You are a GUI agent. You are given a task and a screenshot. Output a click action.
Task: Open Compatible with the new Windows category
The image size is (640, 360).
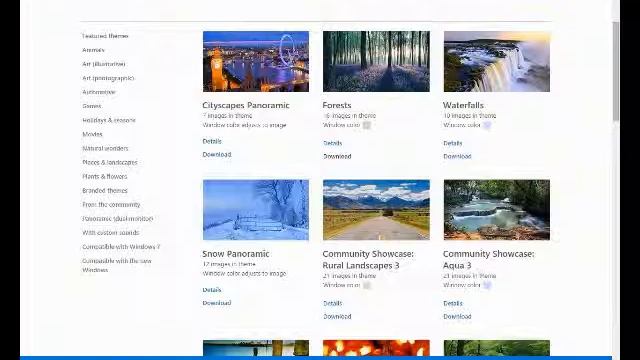pos(117,265)
